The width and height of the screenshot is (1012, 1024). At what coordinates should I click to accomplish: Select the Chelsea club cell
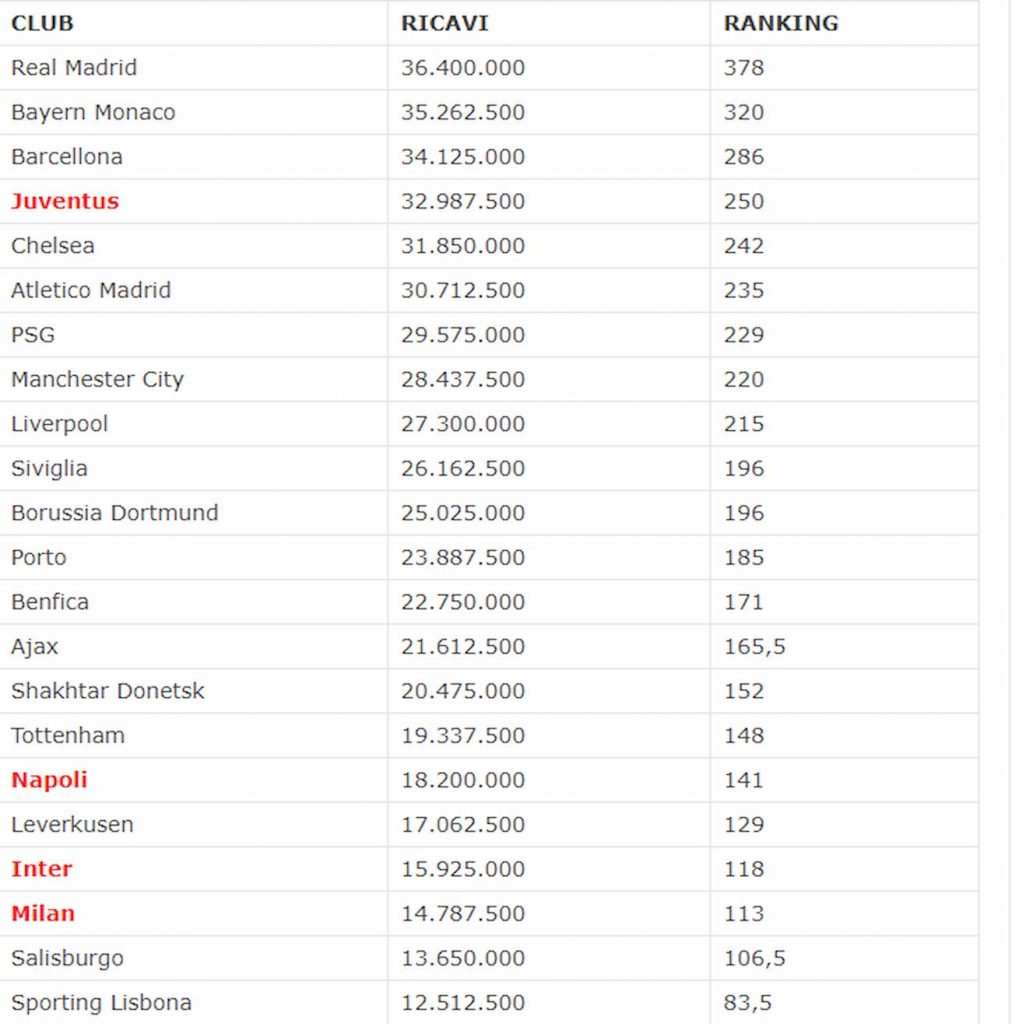(x=193, y=246)
